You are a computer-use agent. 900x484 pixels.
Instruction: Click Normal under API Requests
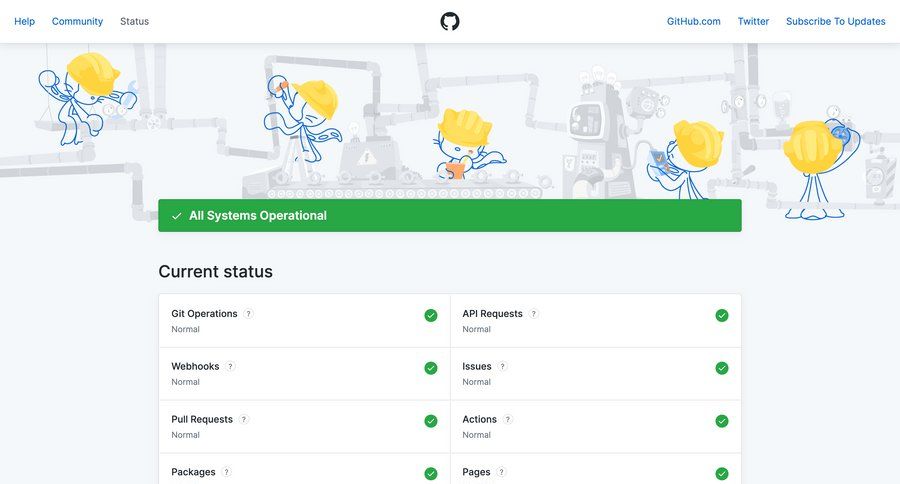coord(476,329)
